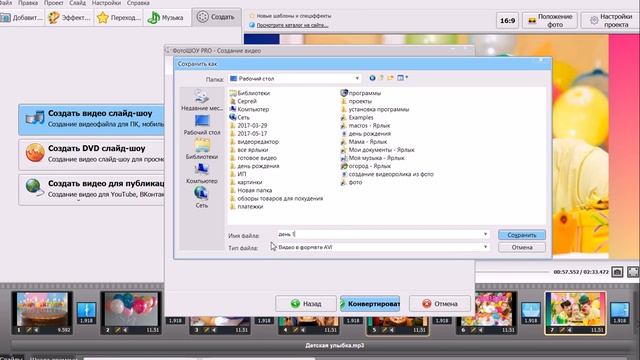
Task: Select Мои документы - Ярлык shortcut
Action: pos(378,150)
